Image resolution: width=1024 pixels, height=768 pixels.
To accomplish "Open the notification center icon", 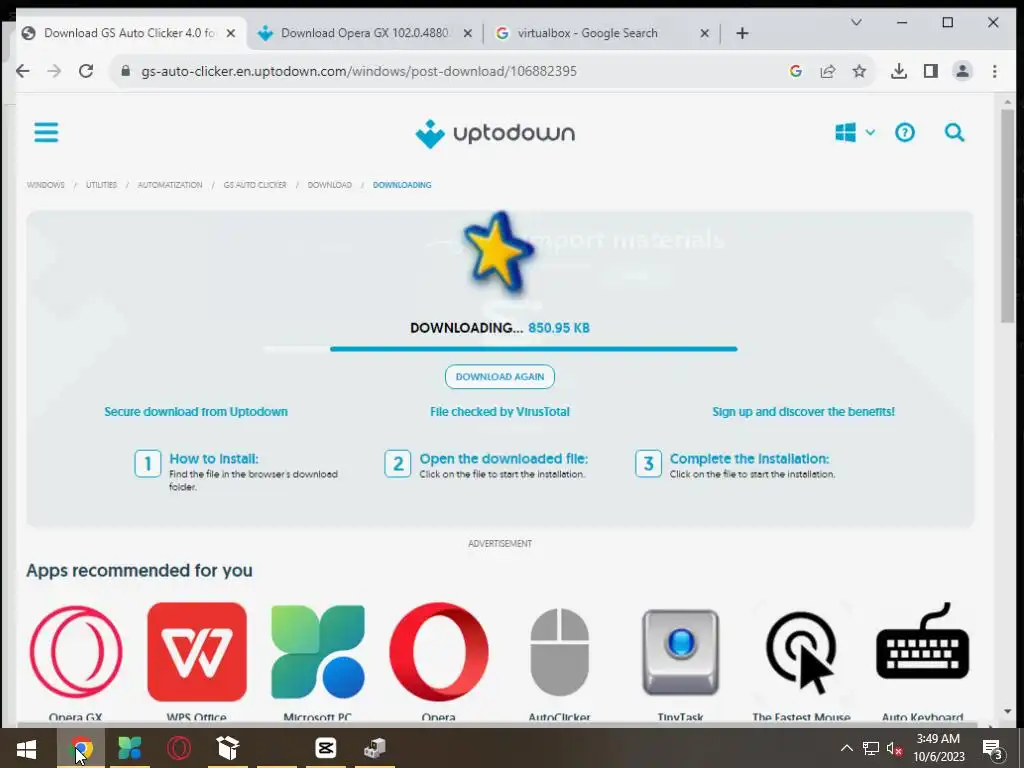I will tap(993, 749).
